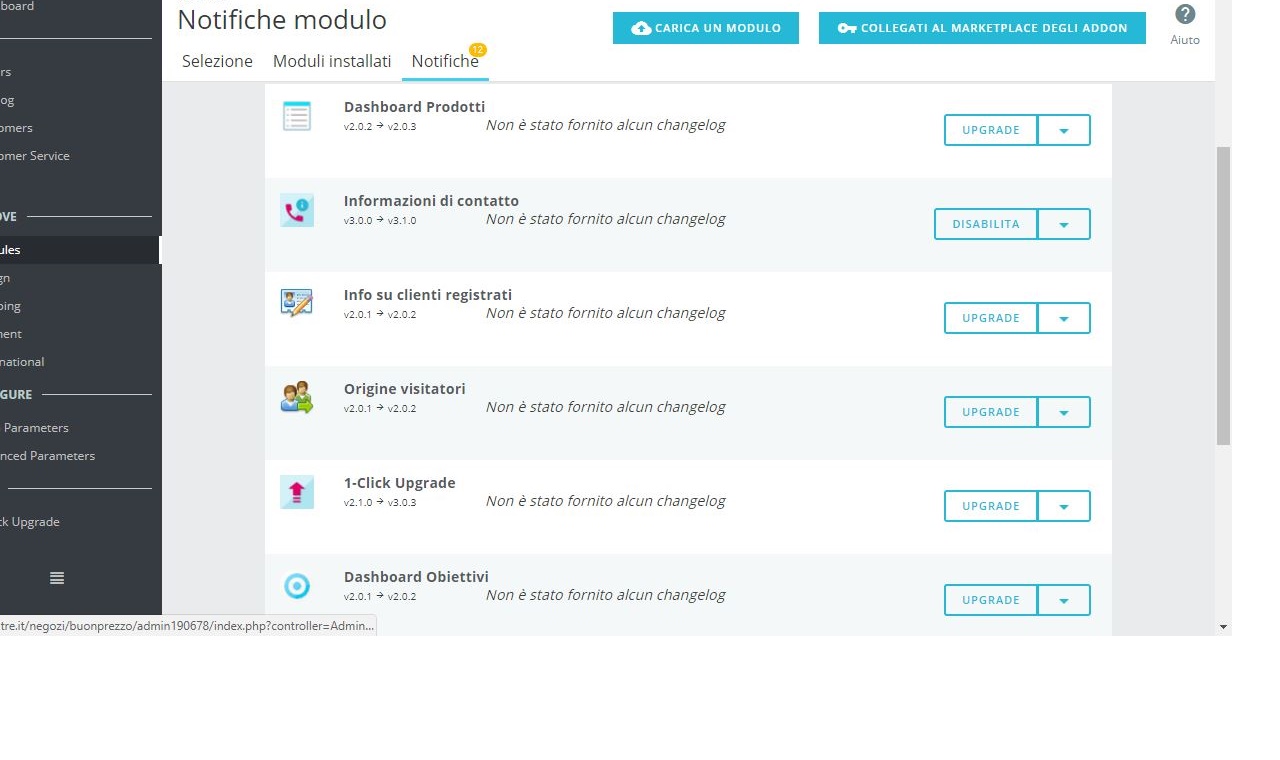
Task: Click the 1-Click Upgrade arrow icon
Action: click(297, 492)
